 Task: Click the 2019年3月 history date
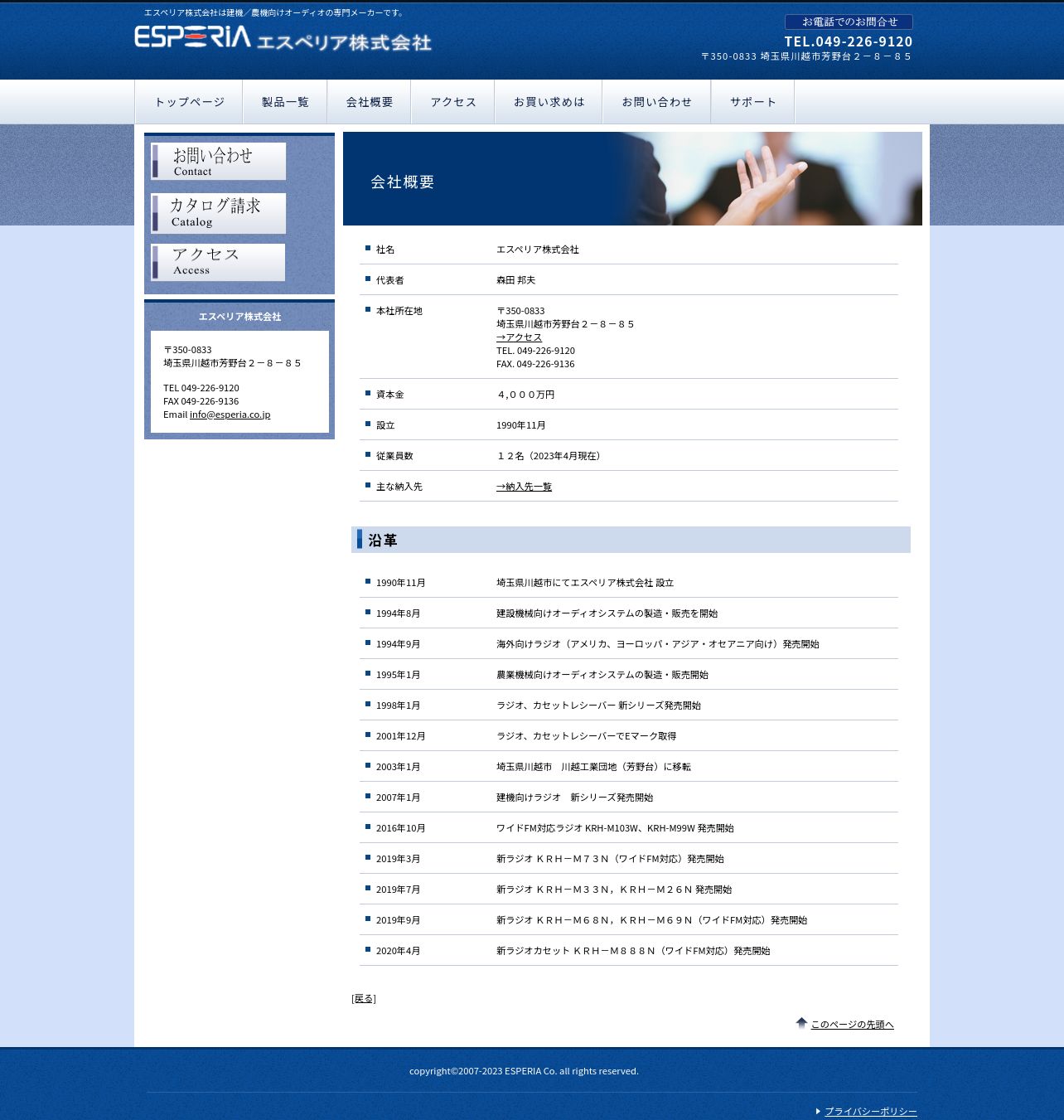point(398,859)
